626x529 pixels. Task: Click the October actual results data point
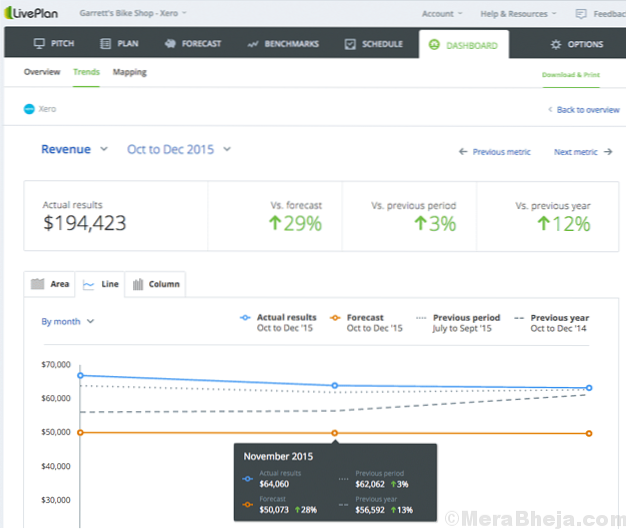(x=80, y=376)
